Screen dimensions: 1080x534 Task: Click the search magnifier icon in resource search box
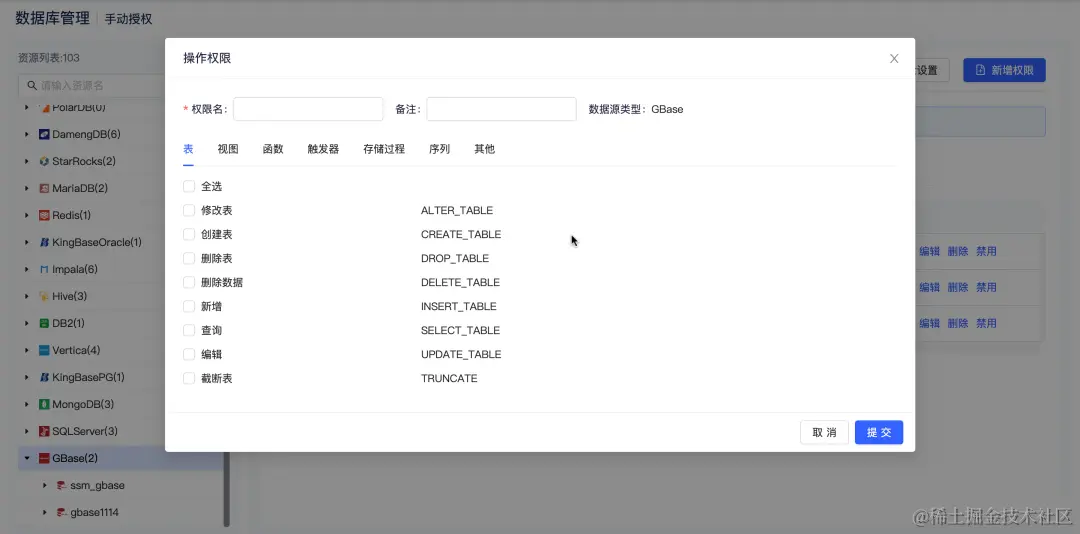click(x=32, y=85)
